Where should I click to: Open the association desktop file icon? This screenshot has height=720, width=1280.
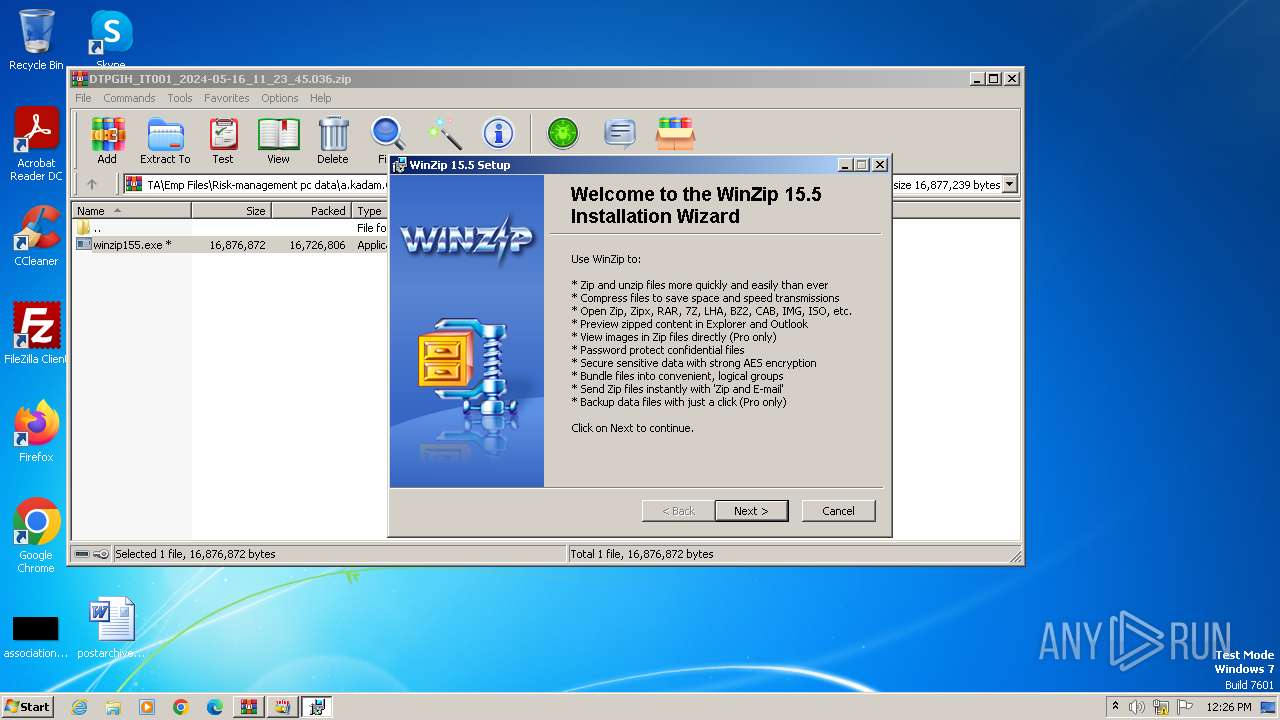(36, 636)
